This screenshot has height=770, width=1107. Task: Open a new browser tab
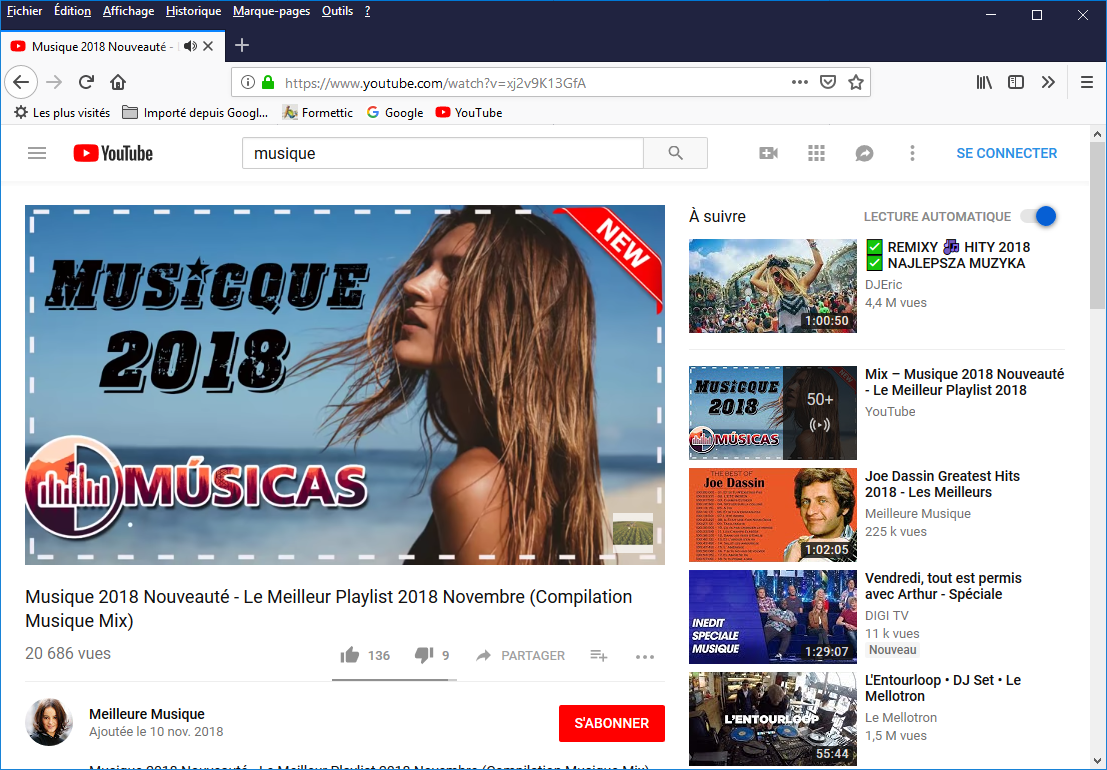241,45
